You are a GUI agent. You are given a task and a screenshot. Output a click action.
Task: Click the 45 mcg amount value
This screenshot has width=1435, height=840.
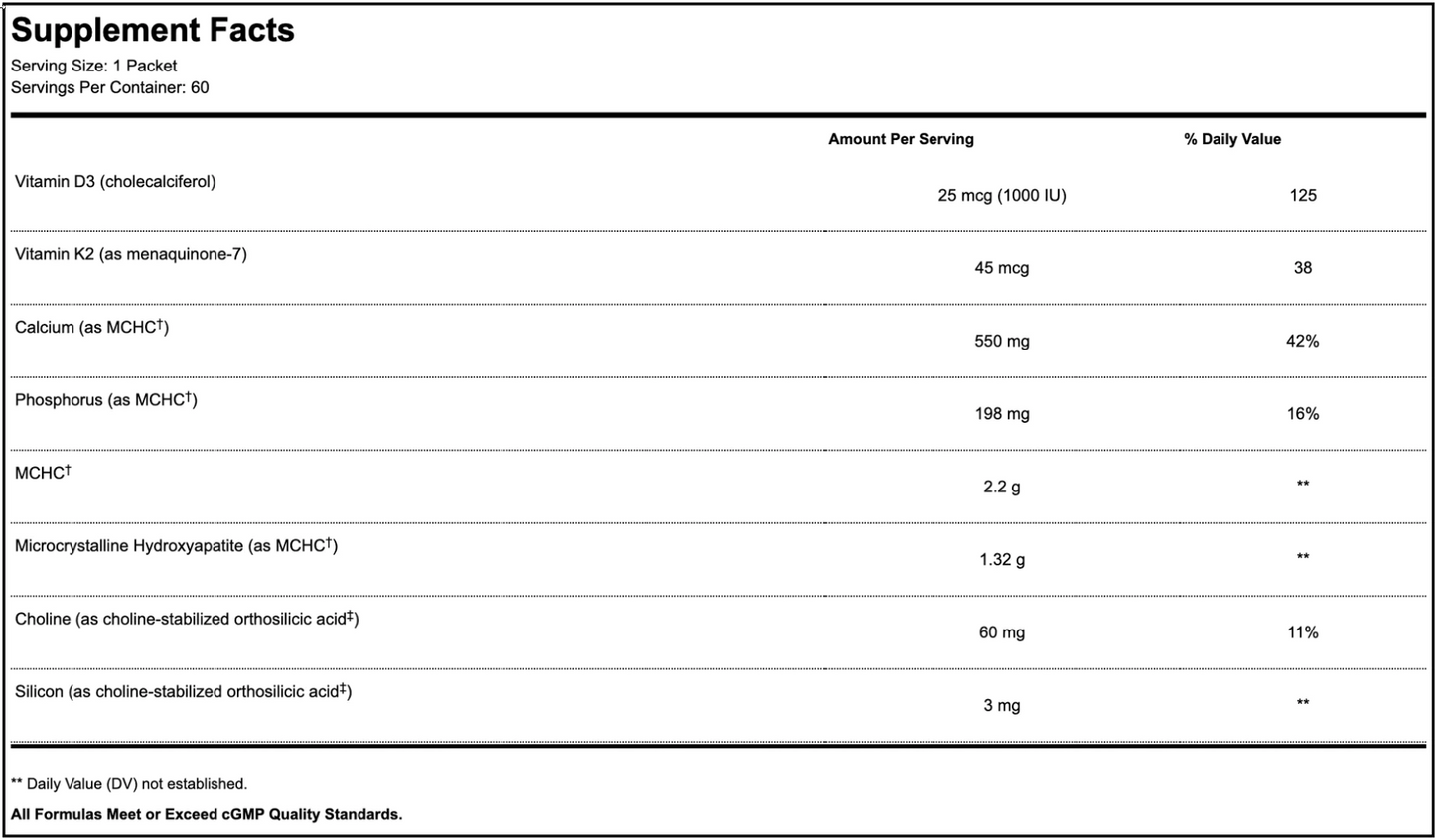(1001, 268)
